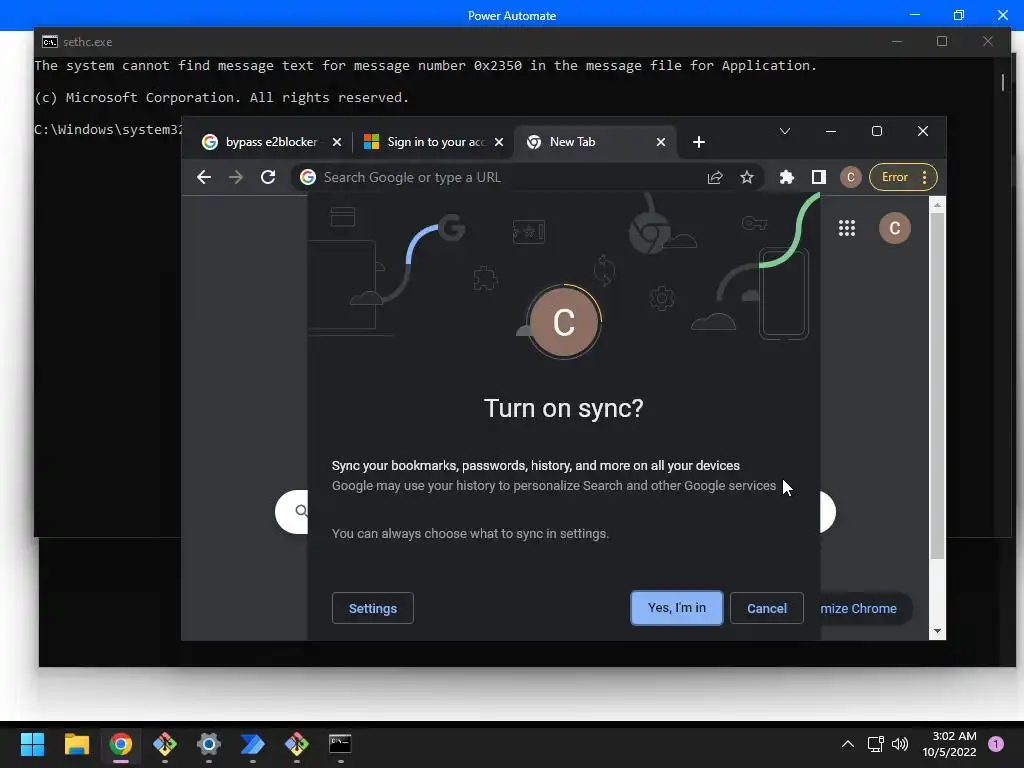Screen dimensions: 1024x768
Task: Minimize the Chrome window
Action: click(x=831, y=131)
